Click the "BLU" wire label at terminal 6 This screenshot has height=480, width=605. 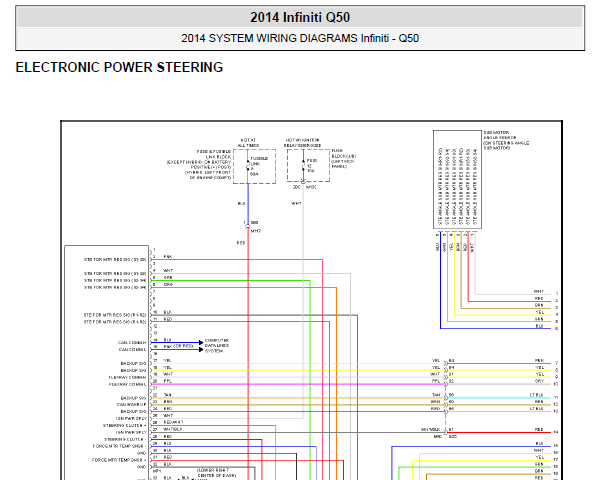[539, 326]
